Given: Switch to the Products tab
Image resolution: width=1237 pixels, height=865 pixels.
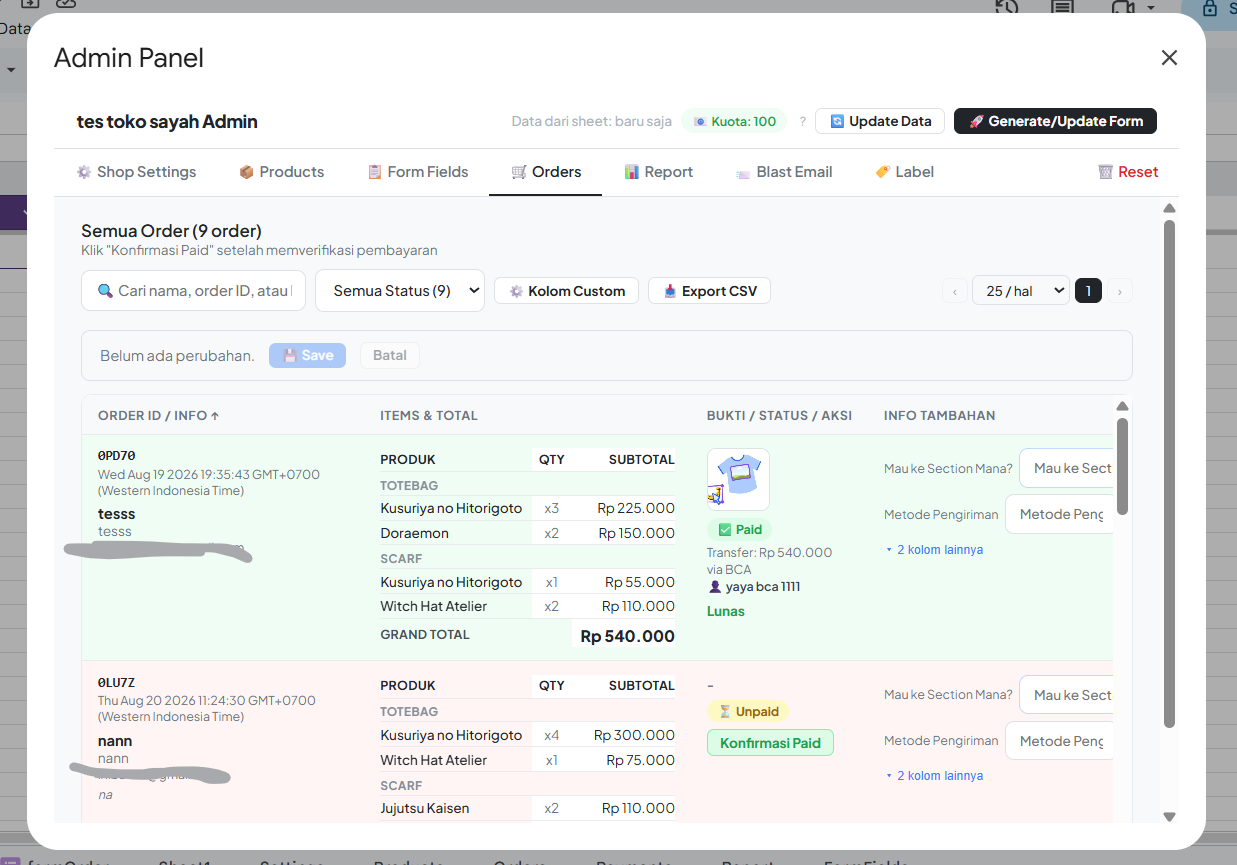Looking at the screenshot, I should pos(281,172).
